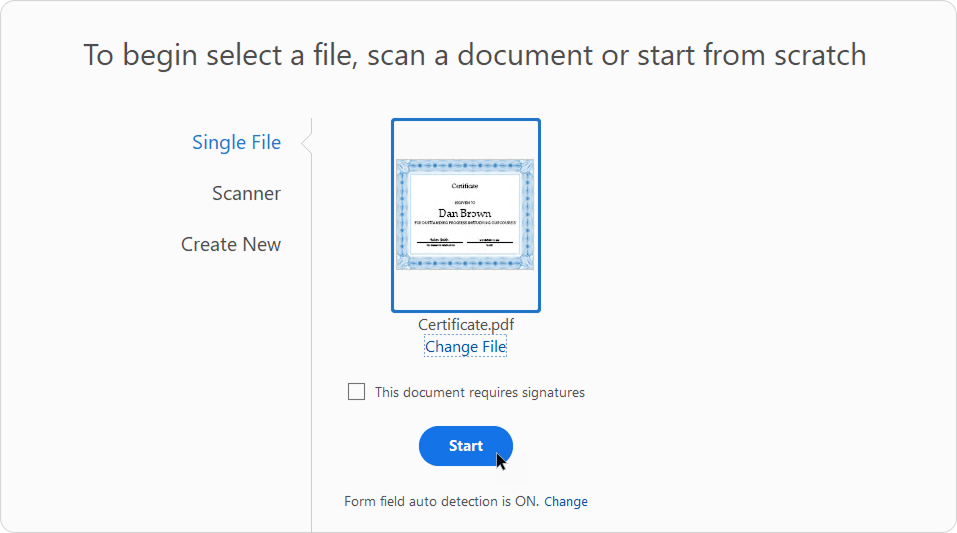Click the 'Form field auto detection is ON' text

[441, 501]
